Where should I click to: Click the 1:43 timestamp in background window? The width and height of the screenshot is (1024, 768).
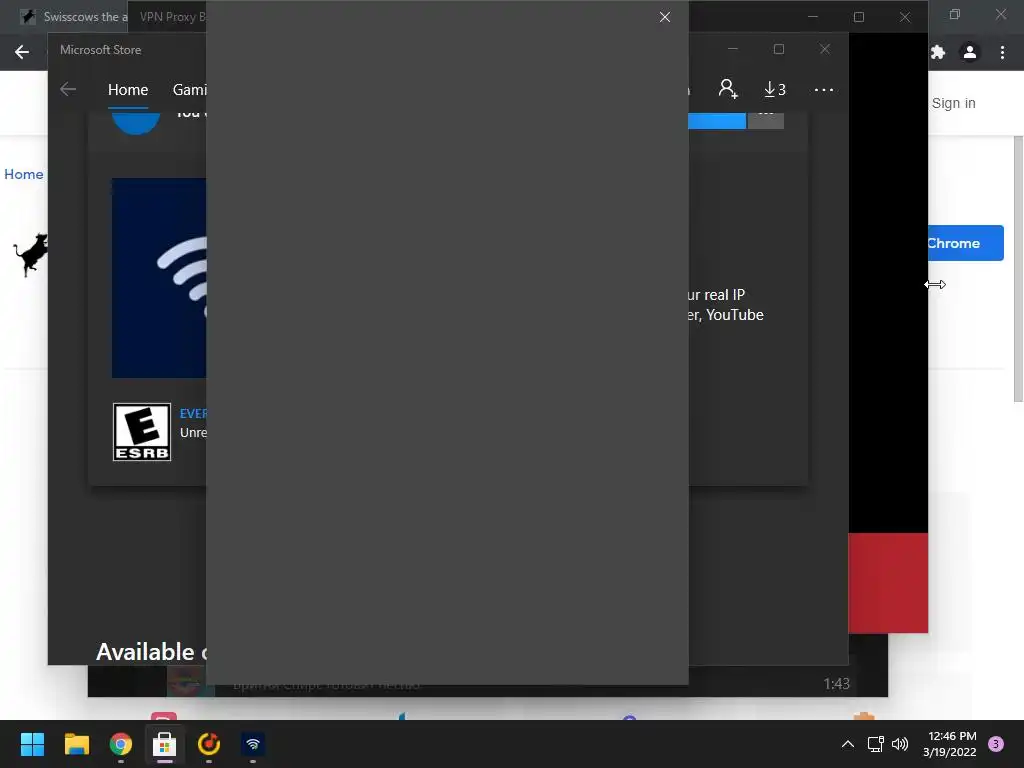point(837,684)
